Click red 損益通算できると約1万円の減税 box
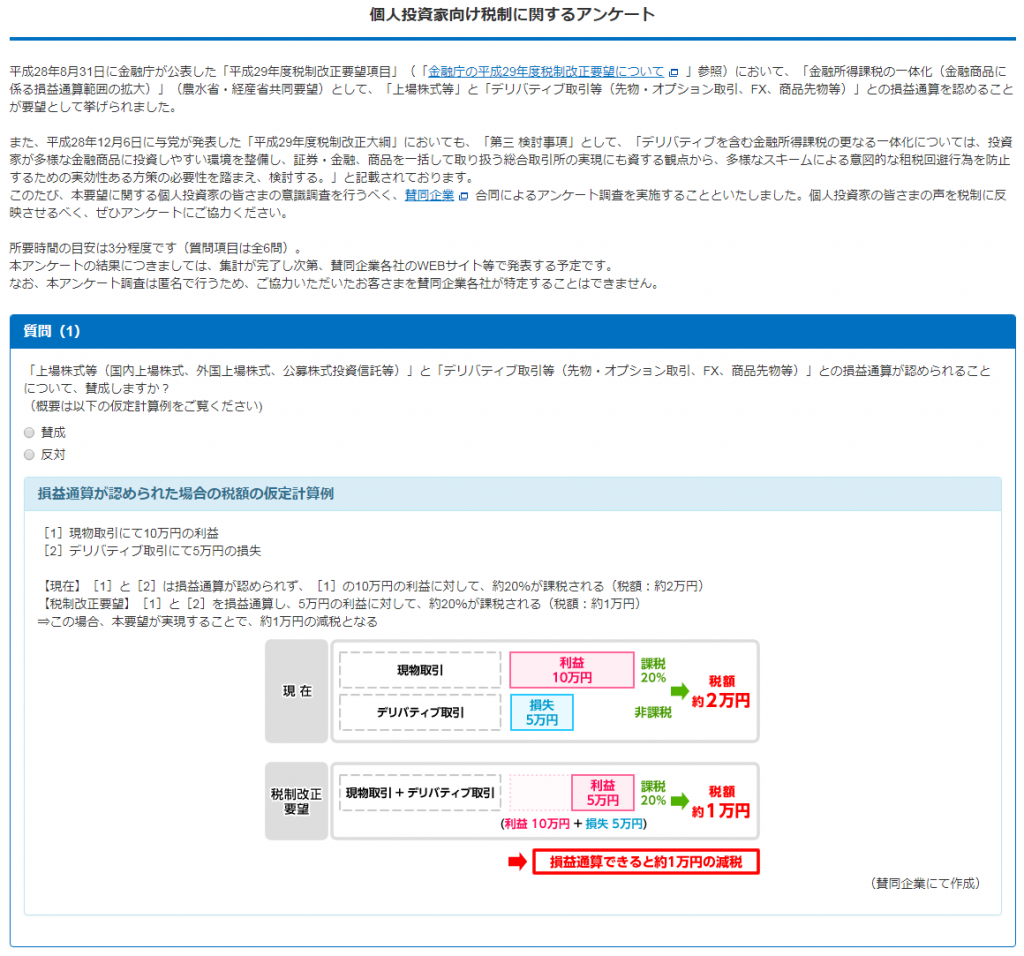 645,862
